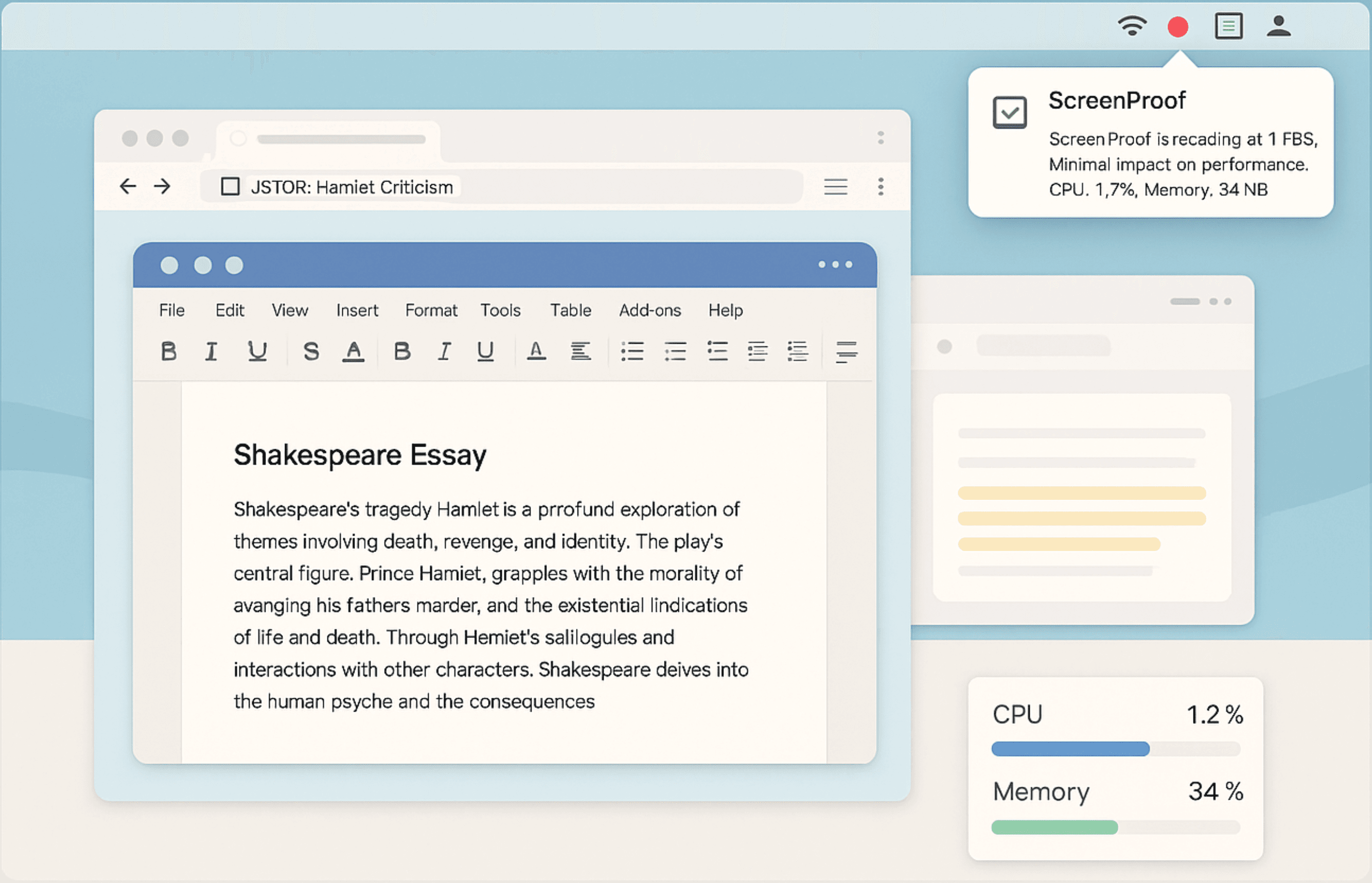The width and height of the screenshot is (1372, 883).
Task: Click the strikethrough S formatting icon
Action: pos(311,351)
